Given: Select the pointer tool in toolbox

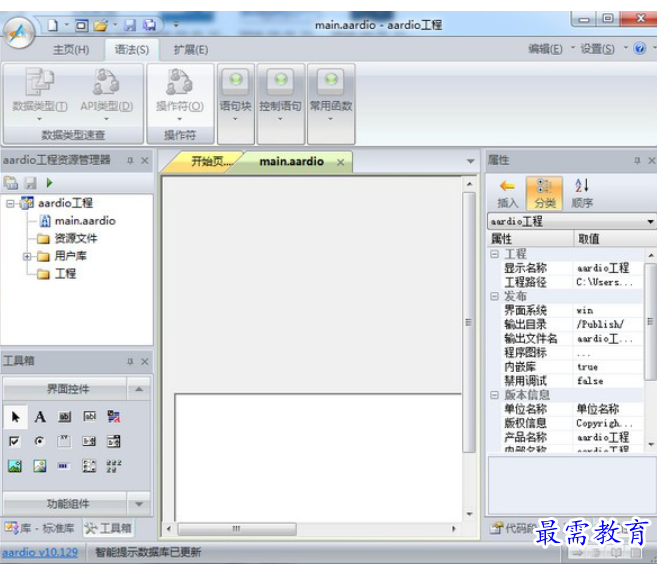Looking at the screenshot, I should coord(16,417).
